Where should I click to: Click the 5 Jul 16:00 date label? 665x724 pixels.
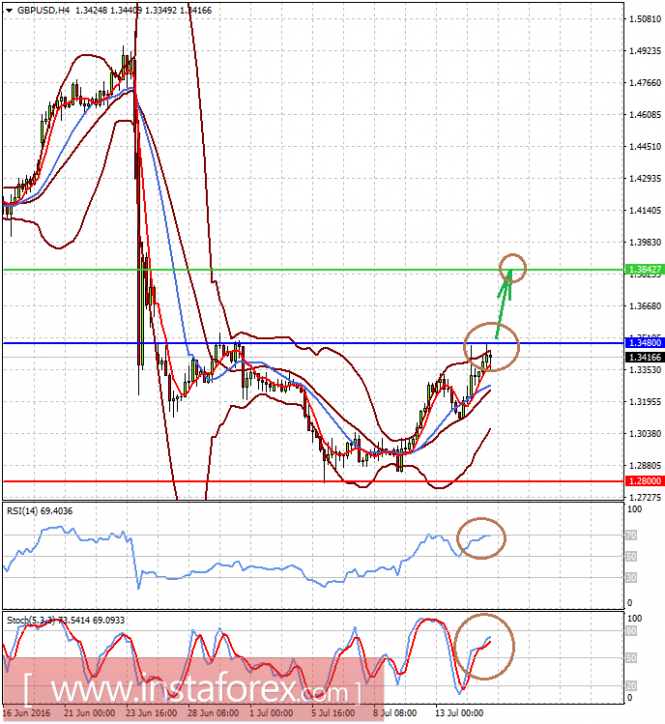coord(333,713)
